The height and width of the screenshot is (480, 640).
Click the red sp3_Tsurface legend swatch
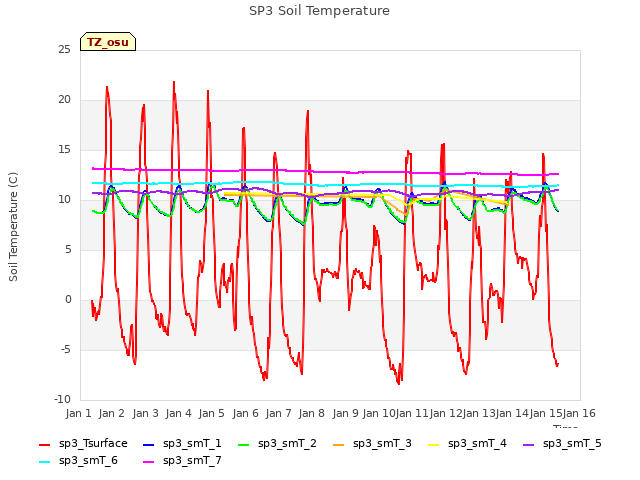(44, 444)
